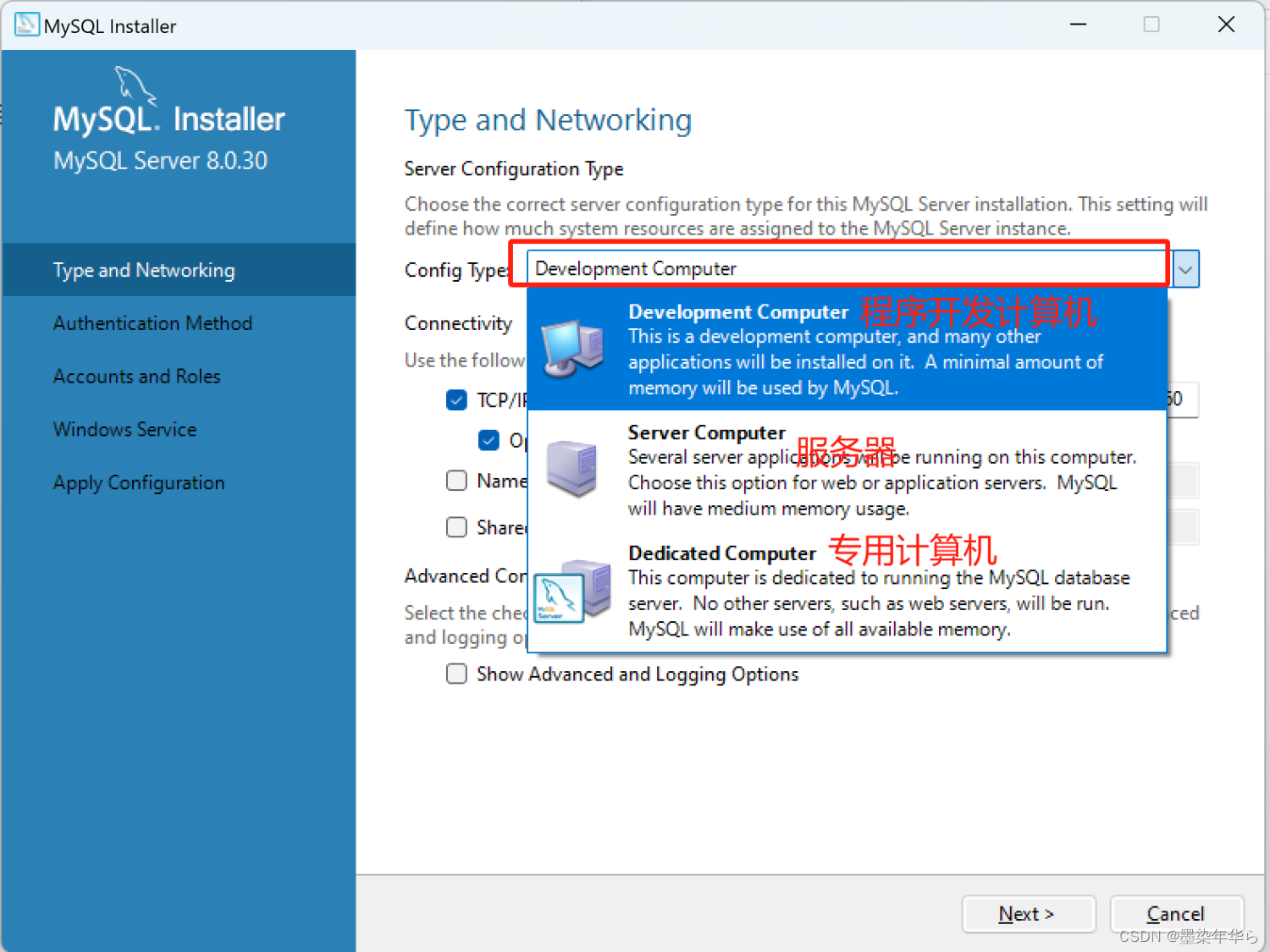Click the Connectivity section label
Screen dimensions: 1270x952
(x=458, y=323)
